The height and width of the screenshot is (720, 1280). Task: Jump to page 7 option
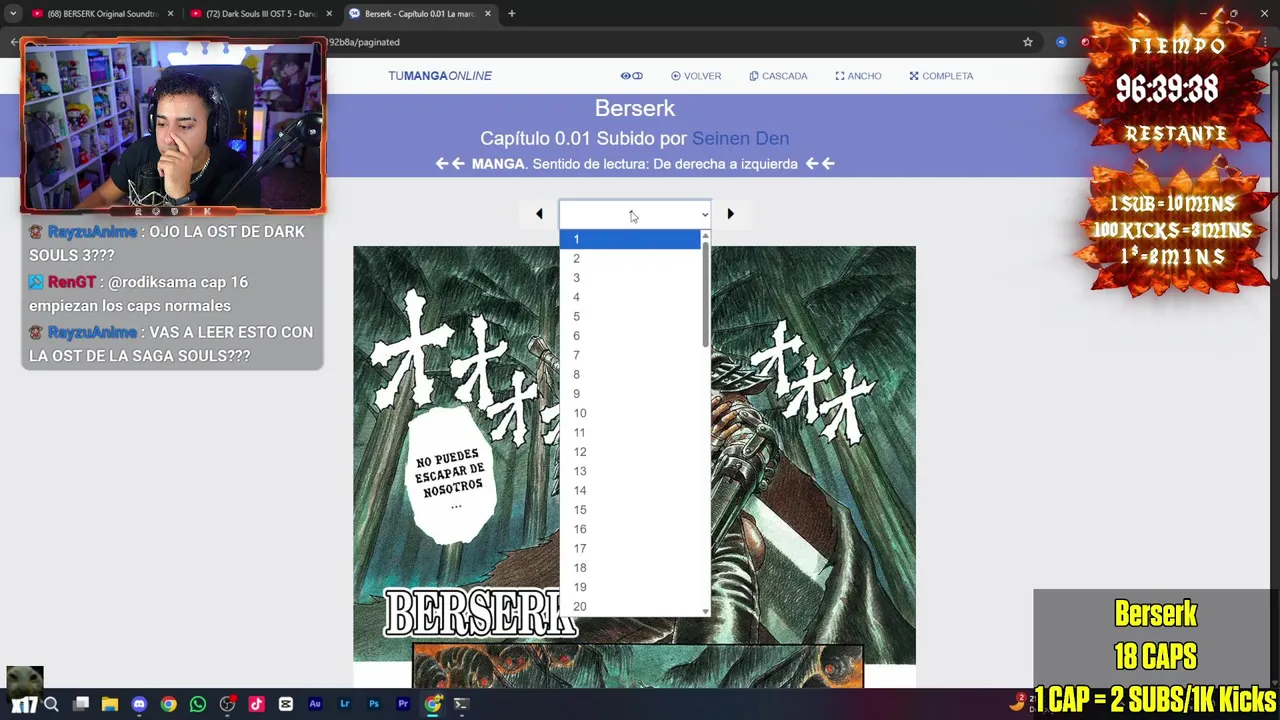click(630, 355)
